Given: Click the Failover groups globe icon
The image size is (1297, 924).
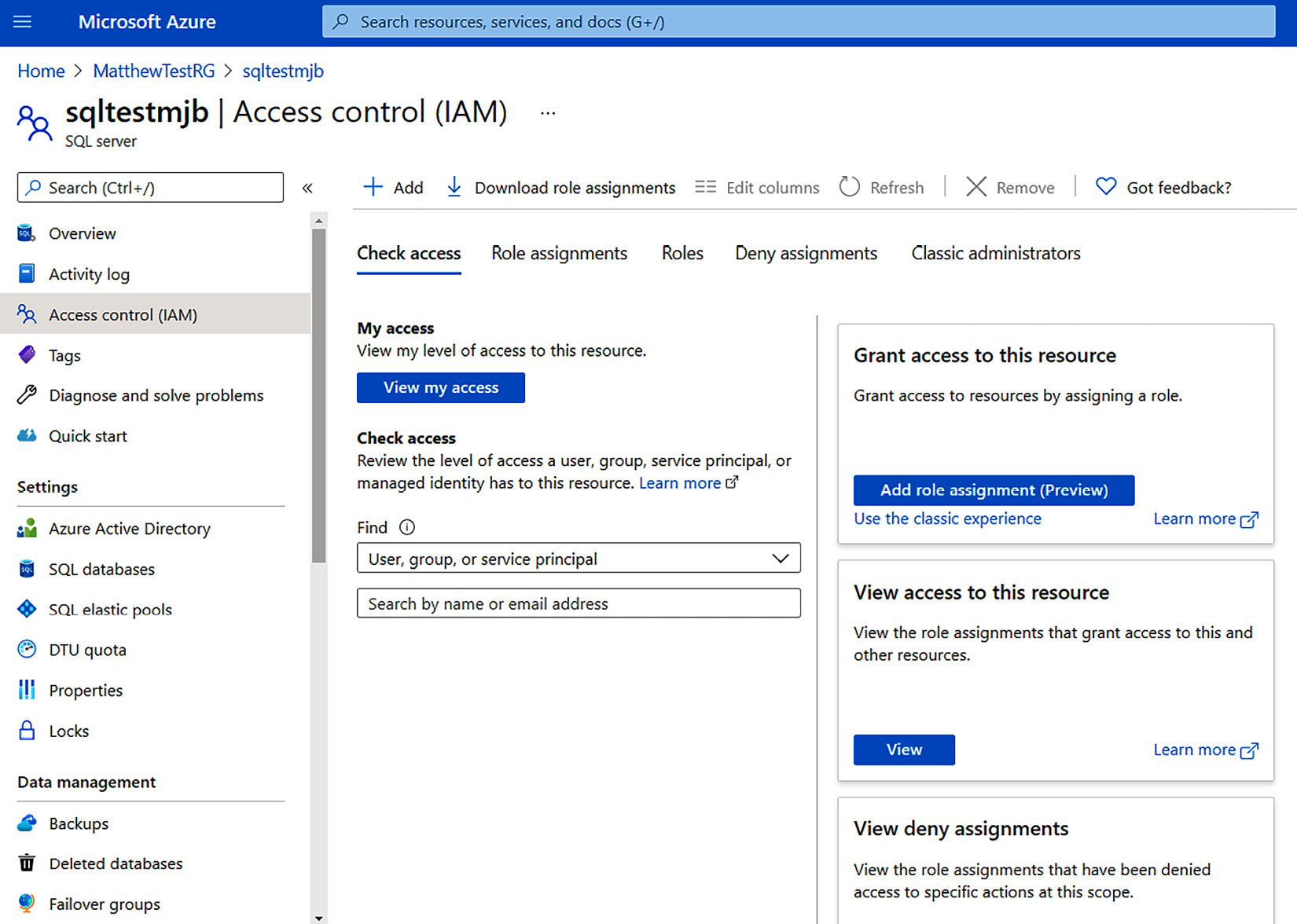Looking at the screenshot, I should coord(26,904).
